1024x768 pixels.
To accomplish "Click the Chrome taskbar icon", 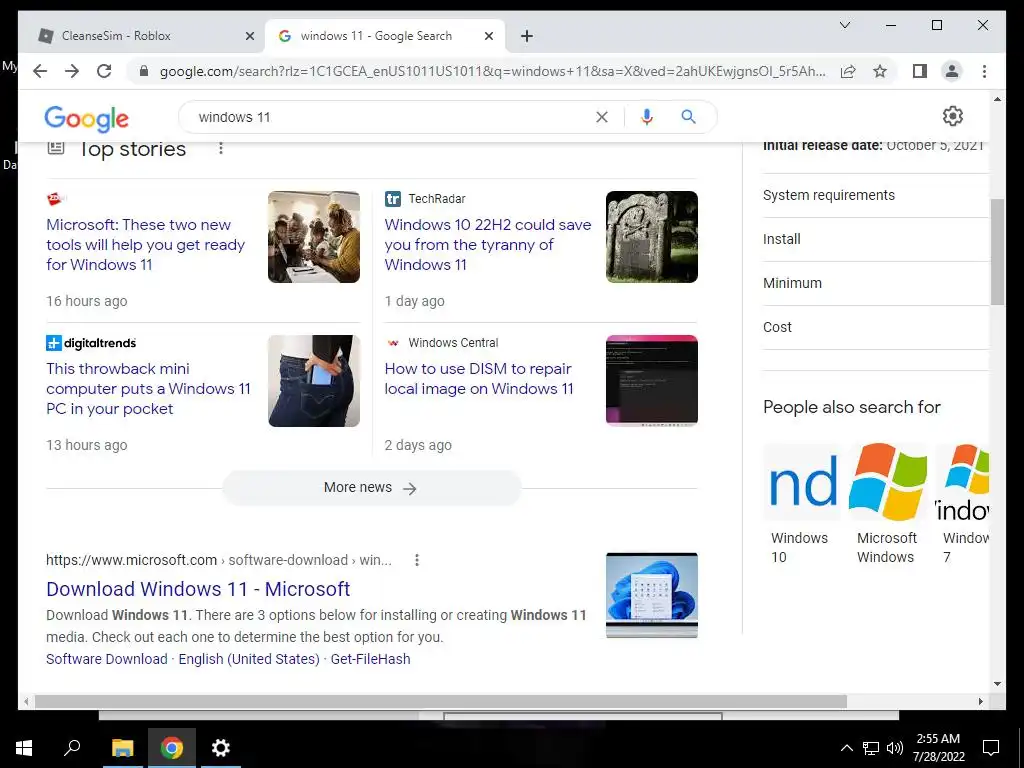I will point(172,748).
